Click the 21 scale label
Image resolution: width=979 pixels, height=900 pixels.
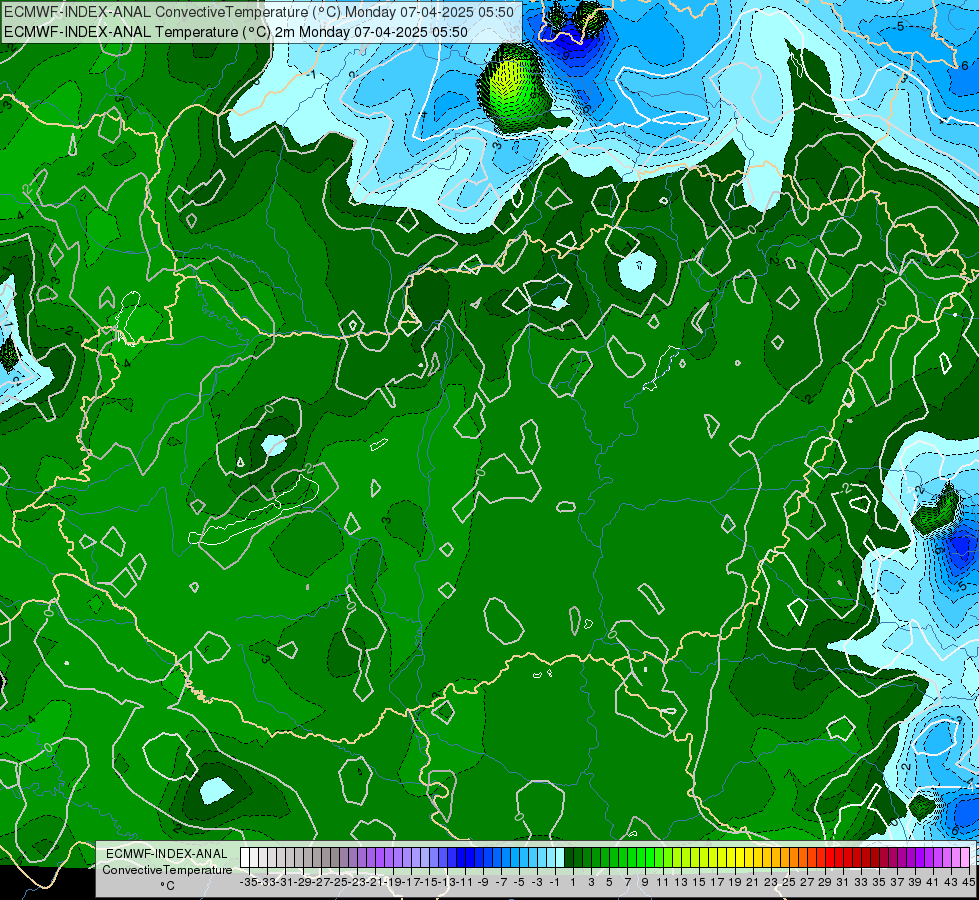coord(753,883)
